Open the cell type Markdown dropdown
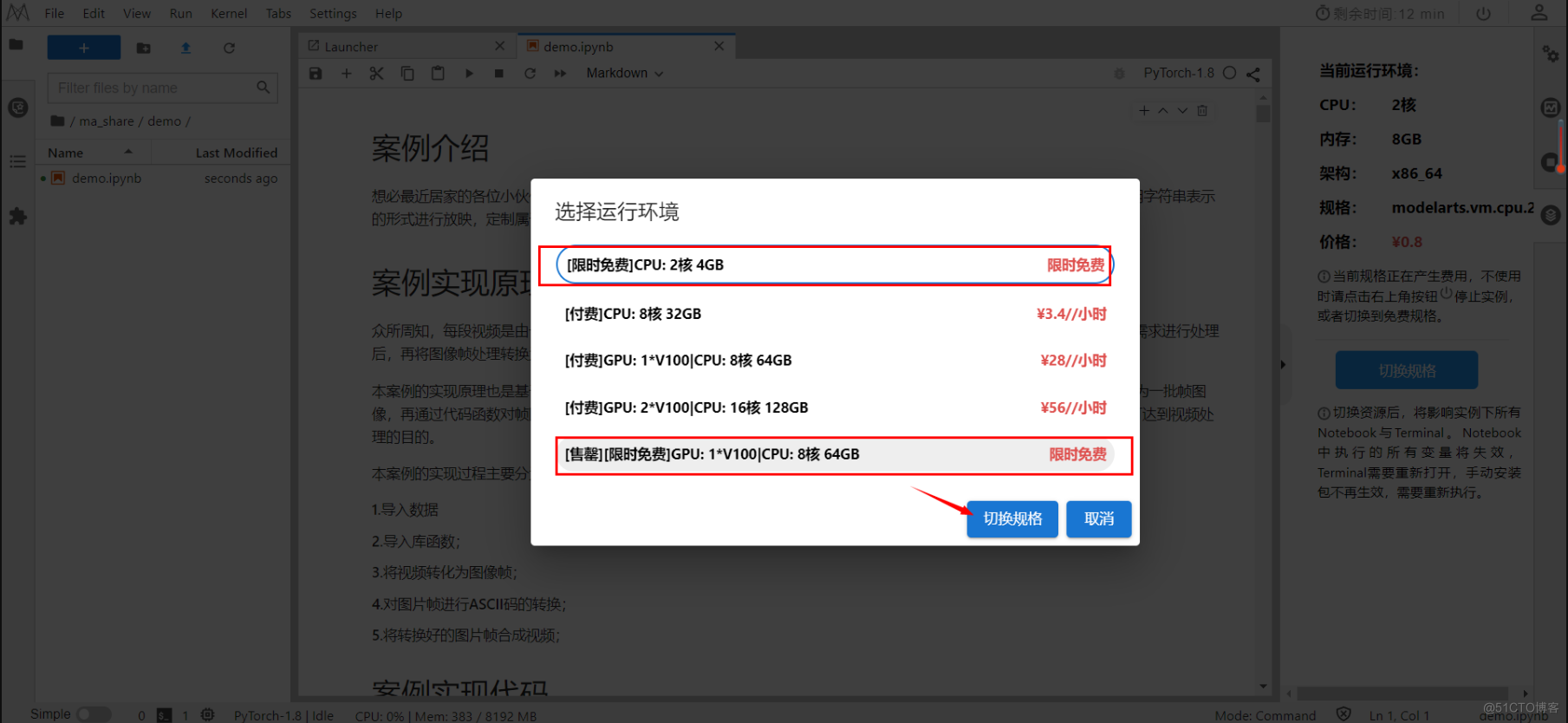This screenshot has width=1568, height=723. (624, 74)
